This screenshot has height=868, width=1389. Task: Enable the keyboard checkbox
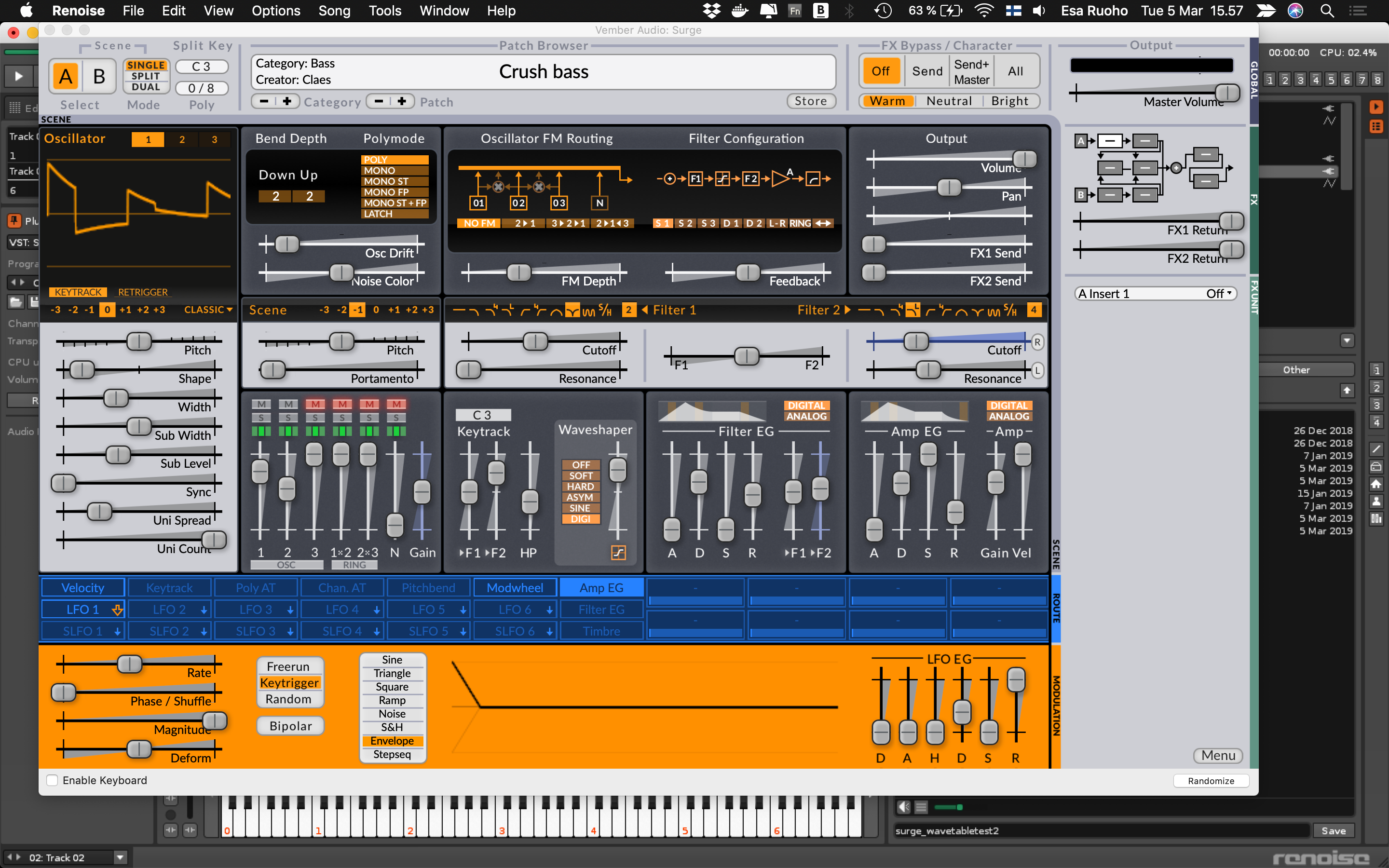[52, 780]
